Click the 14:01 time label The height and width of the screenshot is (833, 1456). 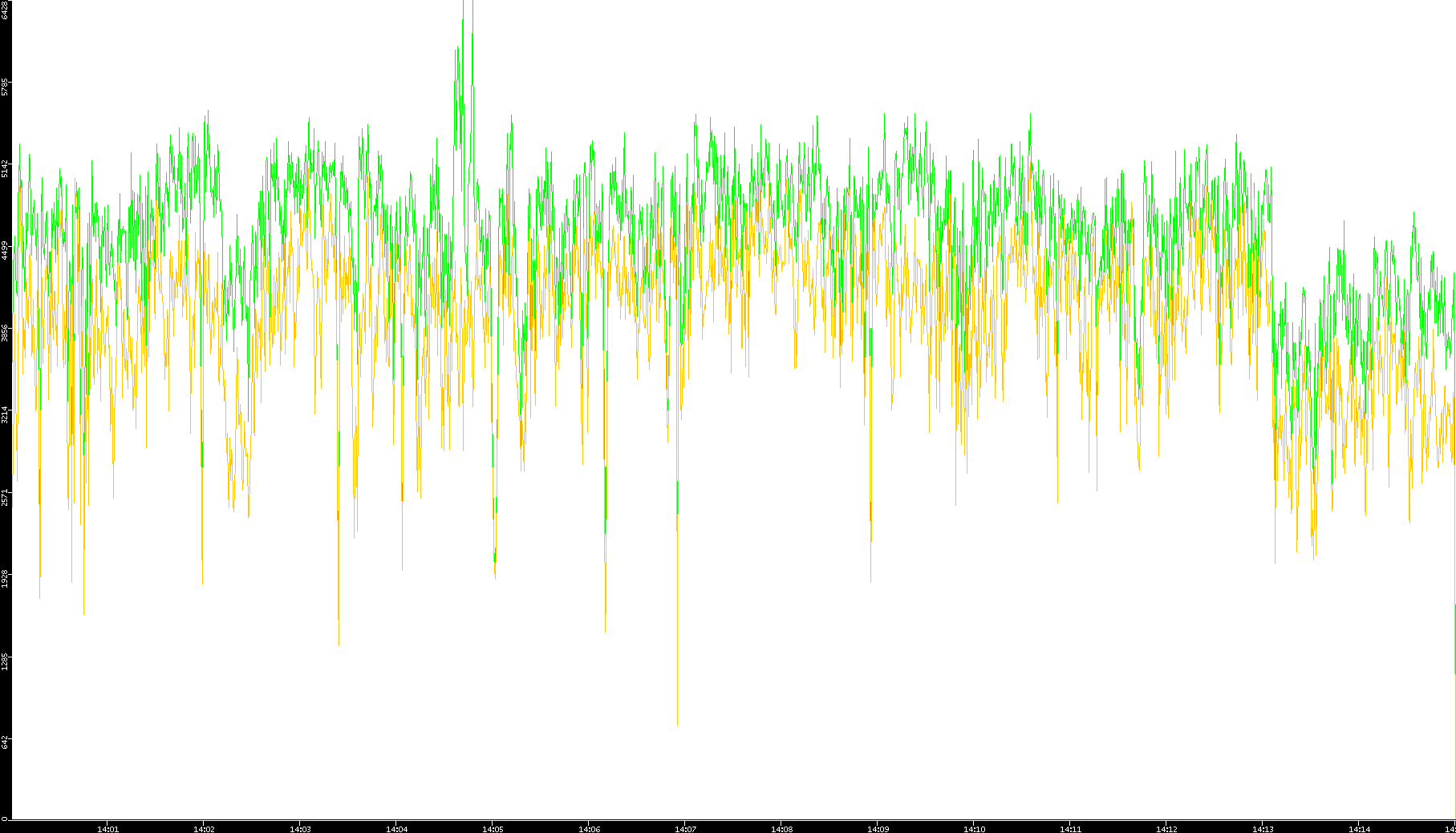pos(107,829)
